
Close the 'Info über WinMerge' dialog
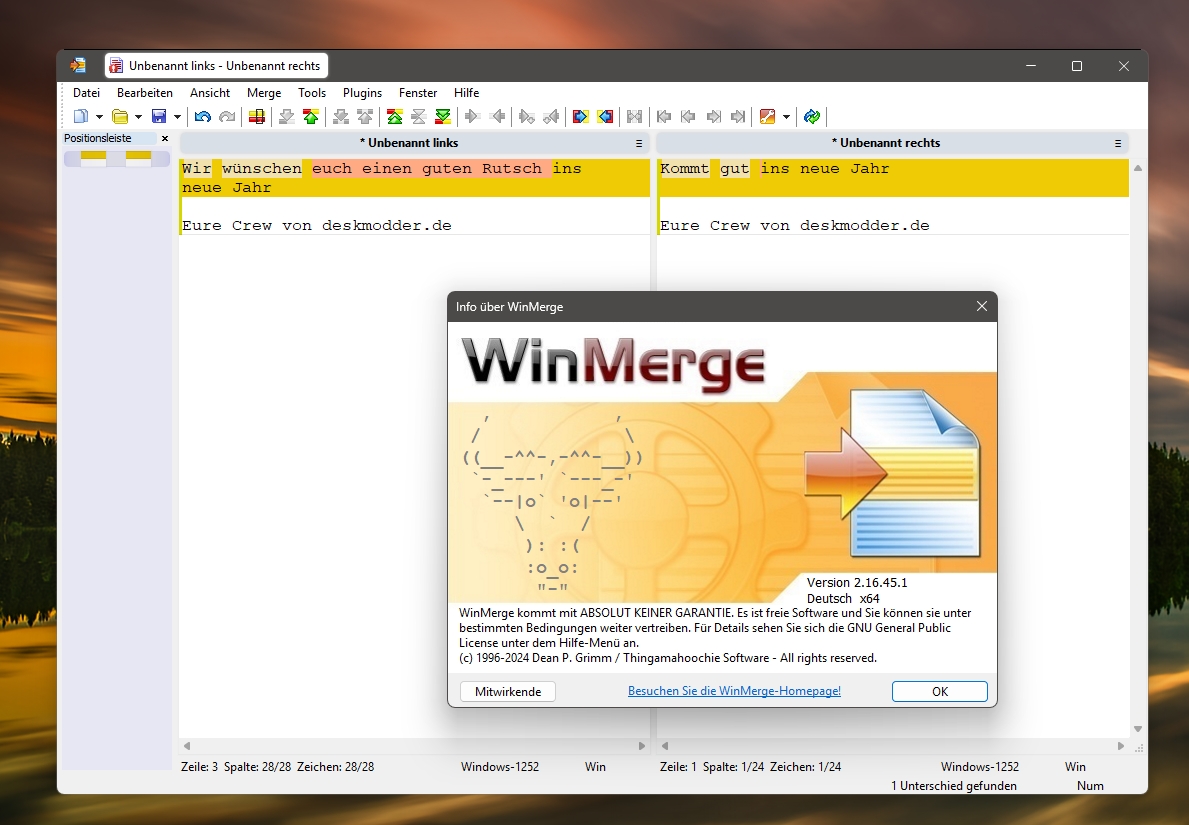[982, 306]
